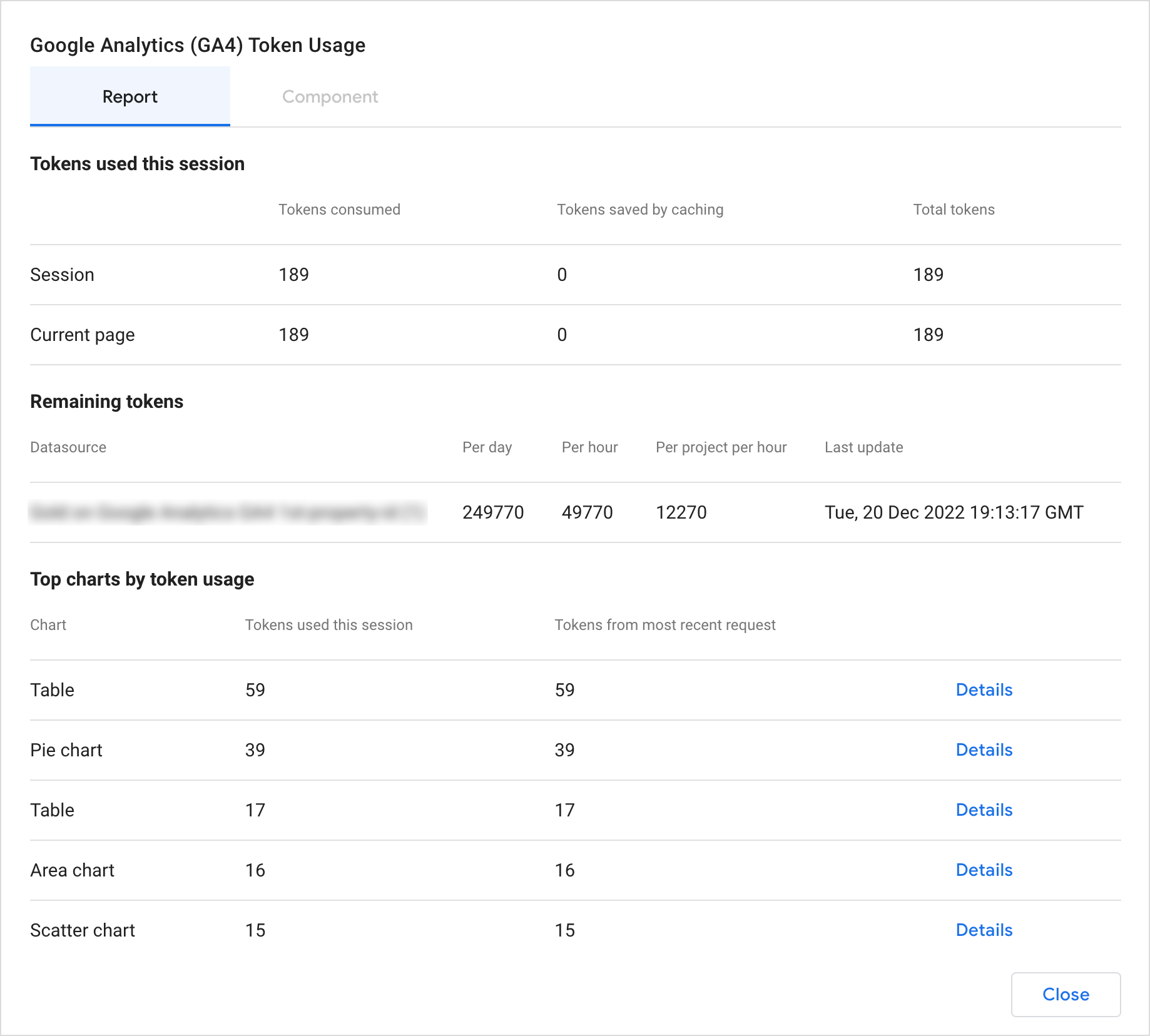The width and height of the screenshot is (1150, 1036).
Task: Switch to the Component tab
Action: coord(330,96)
